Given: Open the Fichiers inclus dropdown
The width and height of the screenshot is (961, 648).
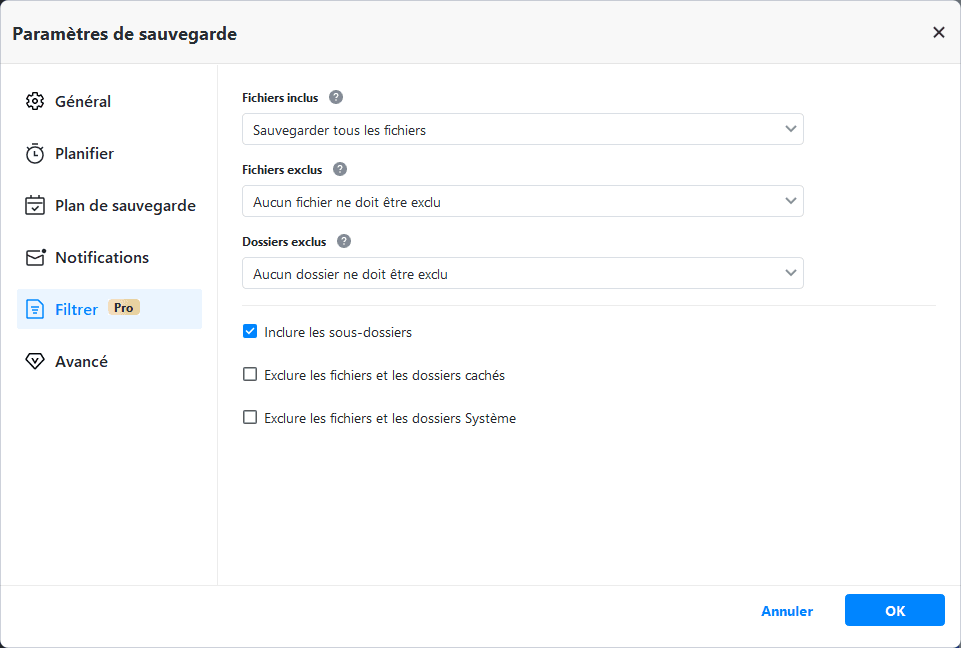Looking at the screenshot, I should [522, 129].
